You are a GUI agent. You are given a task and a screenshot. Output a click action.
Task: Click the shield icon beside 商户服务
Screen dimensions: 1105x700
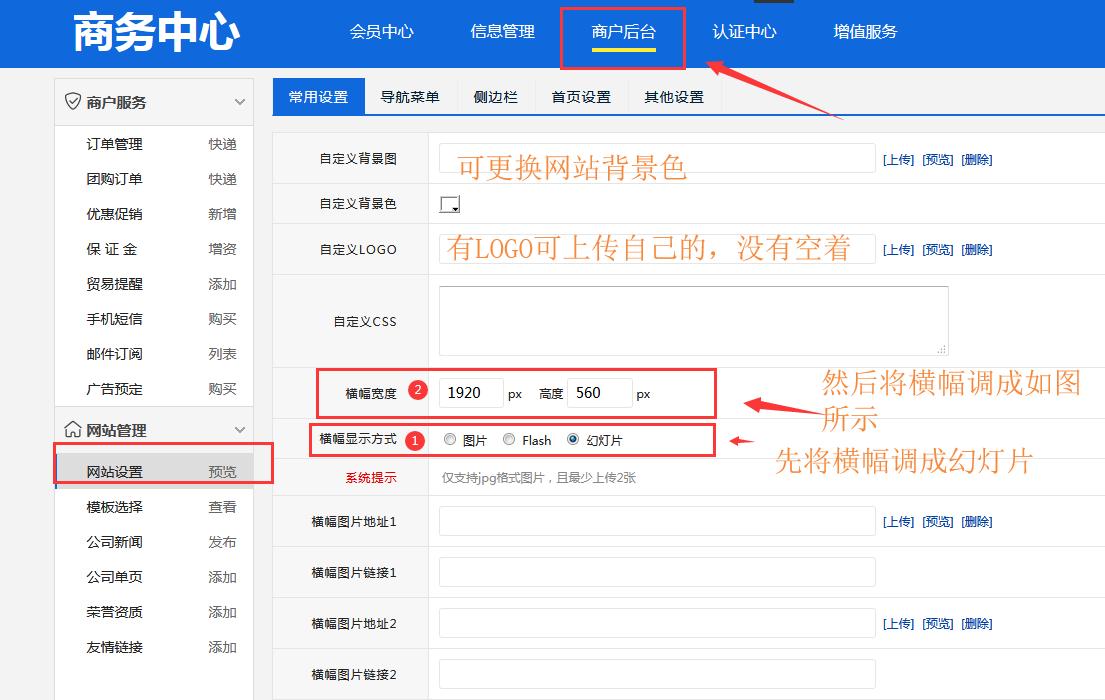tap(74, 100)
